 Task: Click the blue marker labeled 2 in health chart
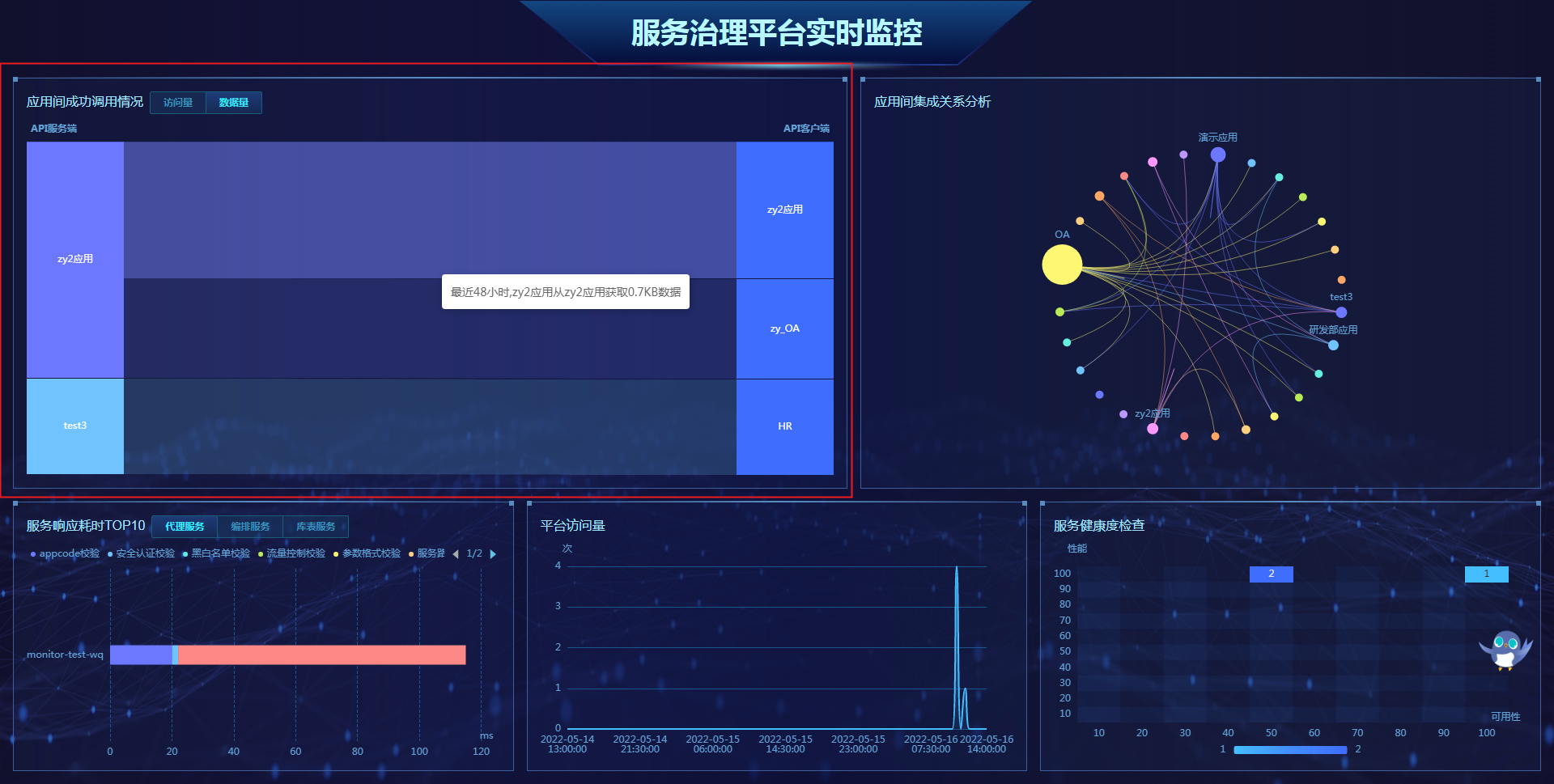click(1271, 574)
